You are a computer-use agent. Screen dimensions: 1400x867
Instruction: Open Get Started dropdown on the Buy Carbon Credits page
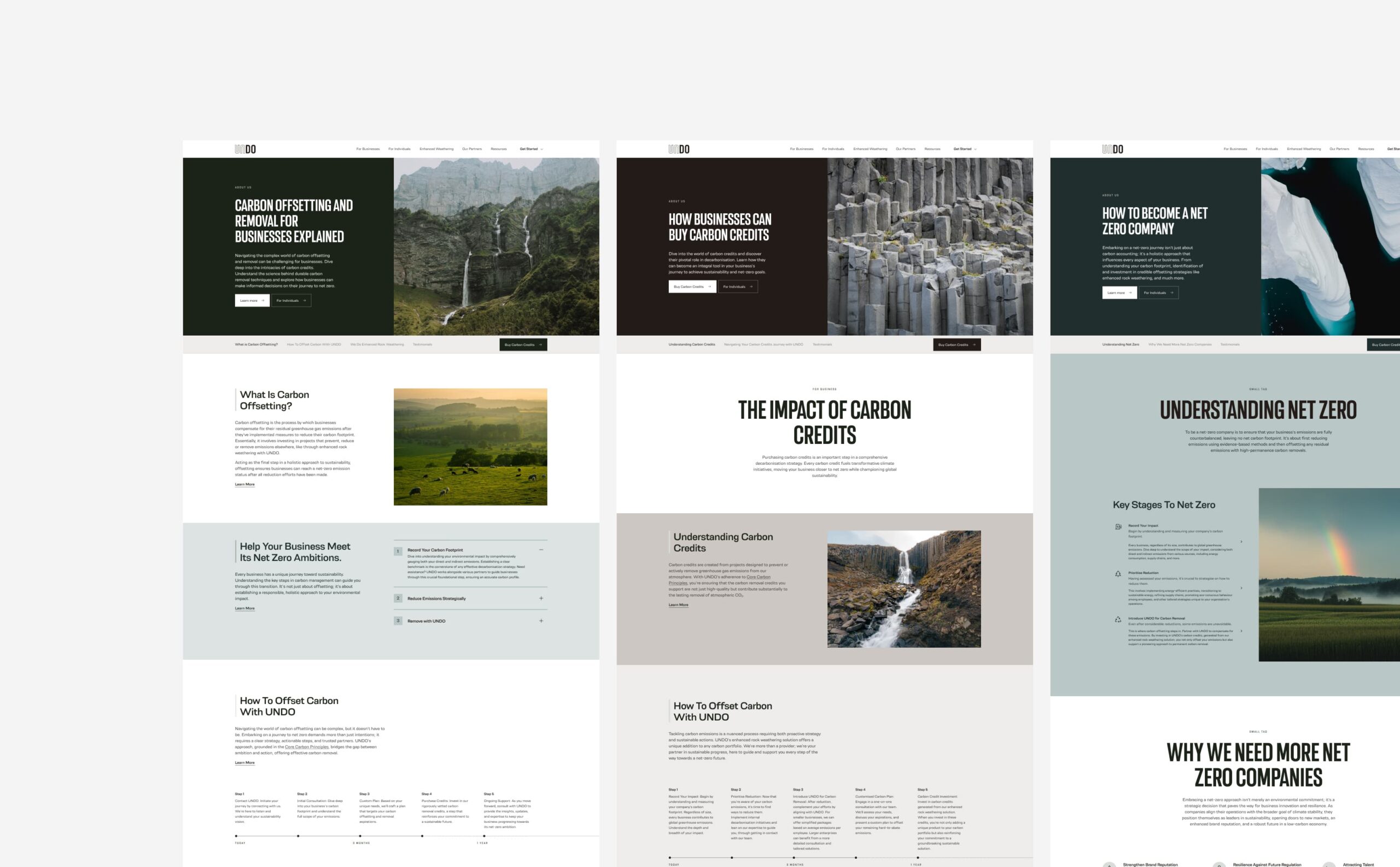965,149
